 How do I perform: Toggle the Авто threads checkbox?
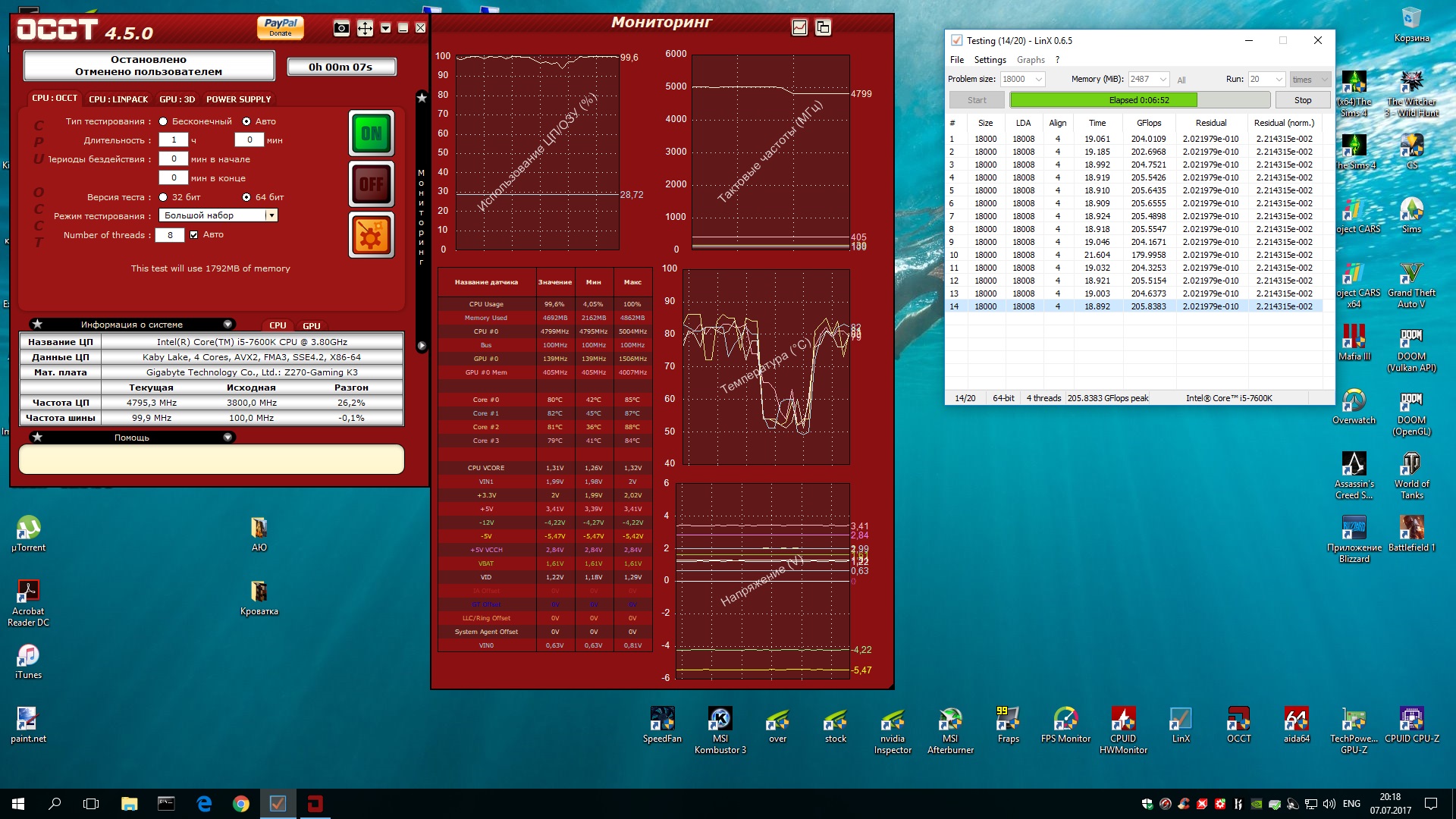coord(194,235)
